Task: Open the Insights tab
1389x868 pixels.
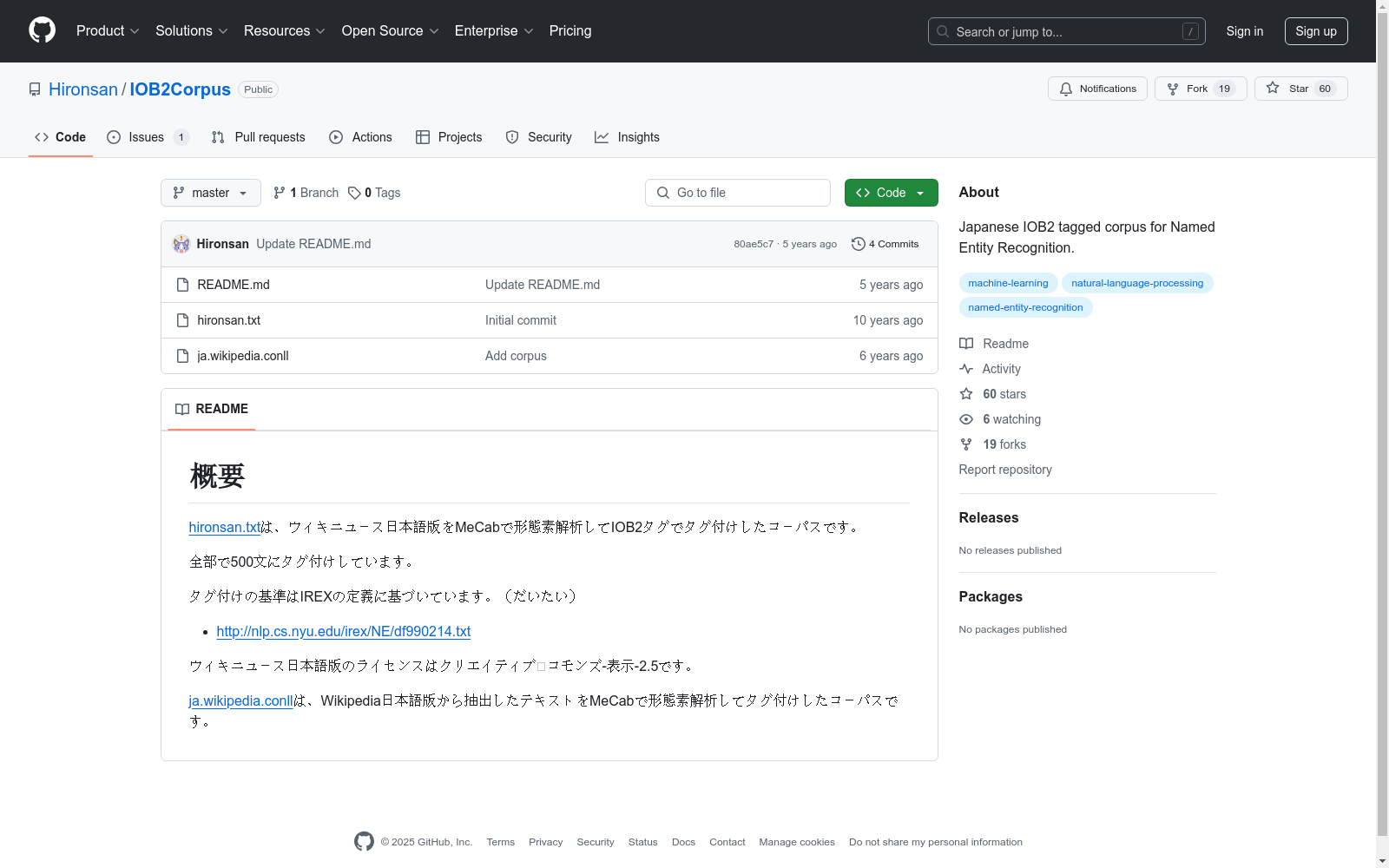Action: (627, 137)
